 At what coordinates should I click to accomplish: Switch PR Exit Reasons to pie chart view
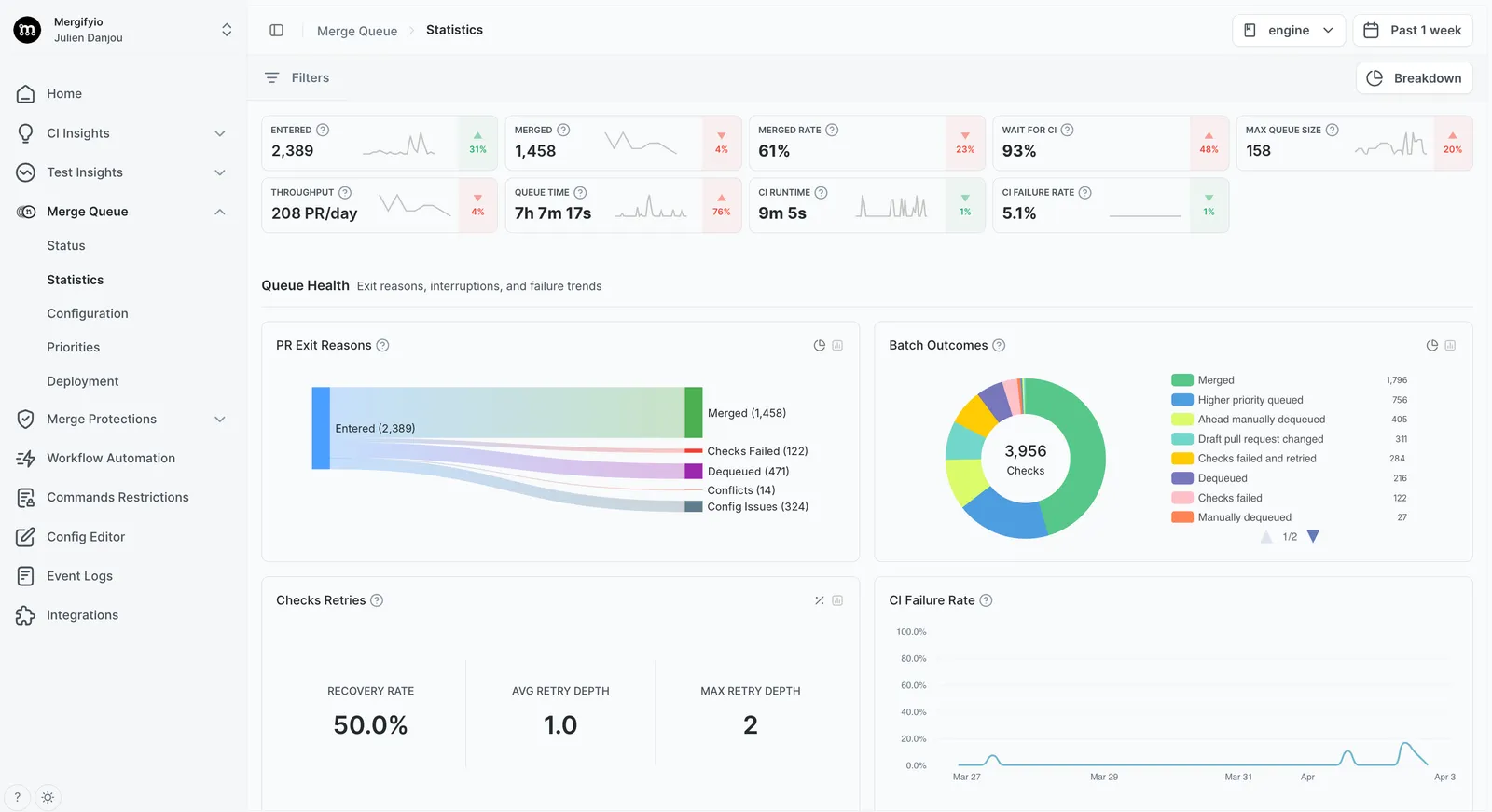820,345
